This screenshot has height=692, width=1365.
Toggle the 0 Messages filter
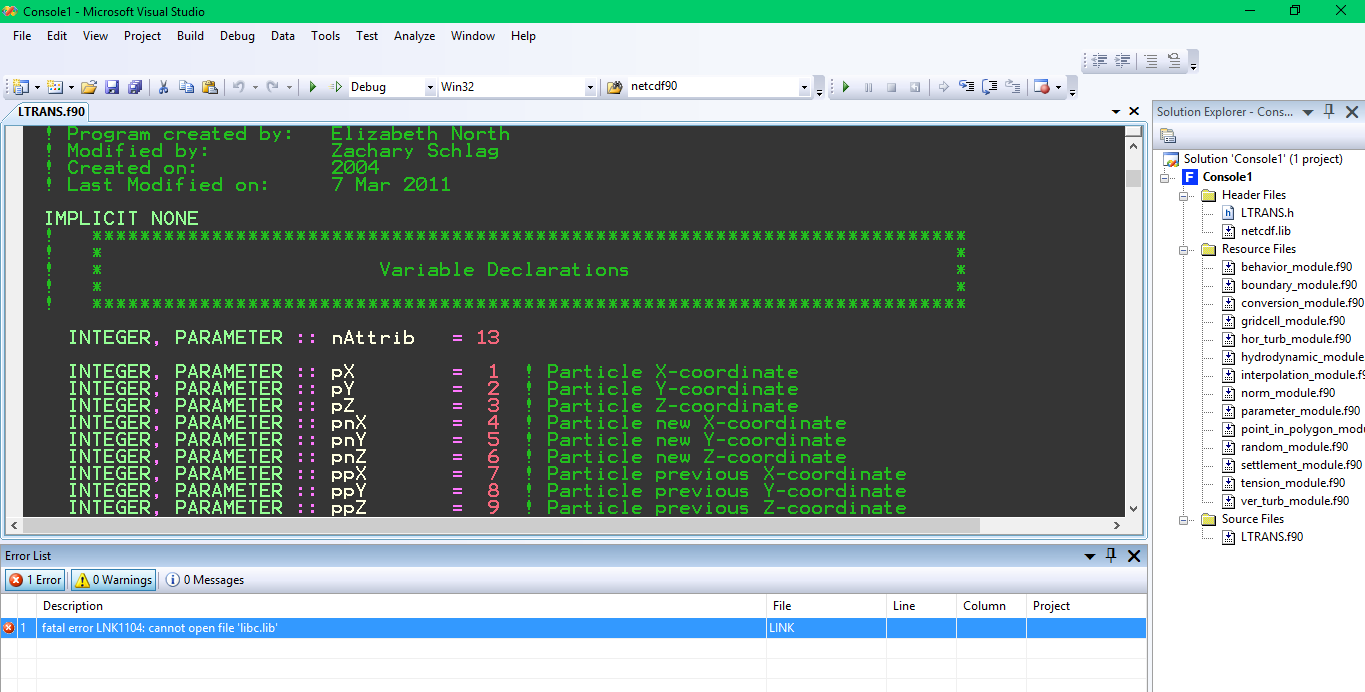tap(205, 580)
